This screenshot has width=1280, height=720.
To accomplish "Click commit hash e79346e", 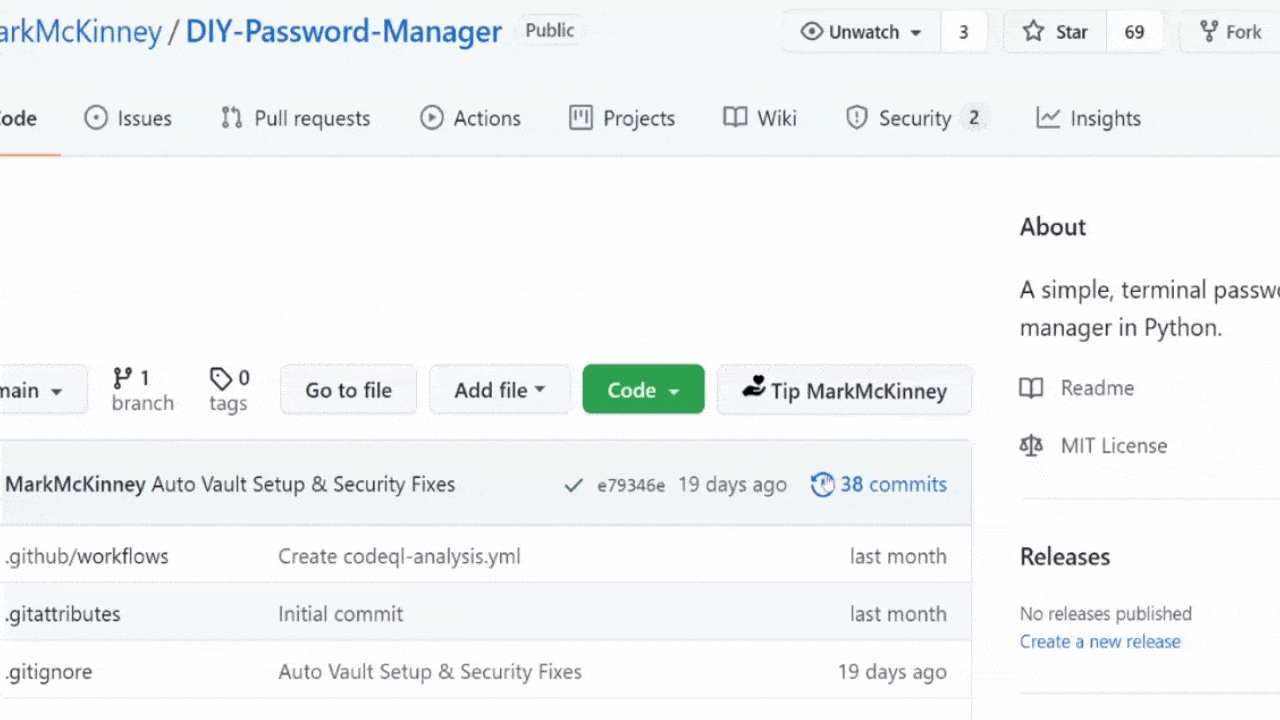I will [631, 485].
